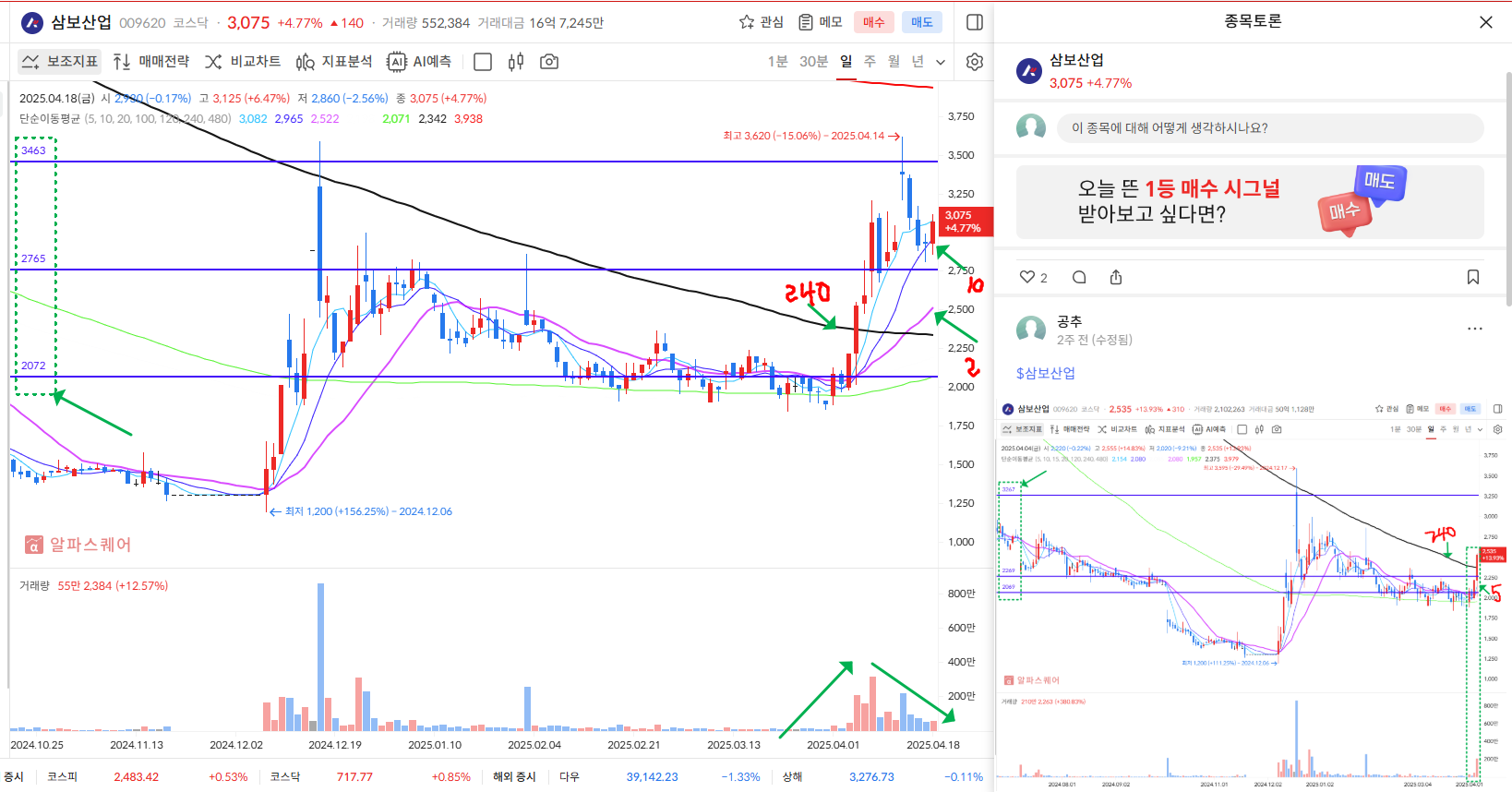Like the post with heart icon
The image size is (1512, 792).
click(1027, 277)
